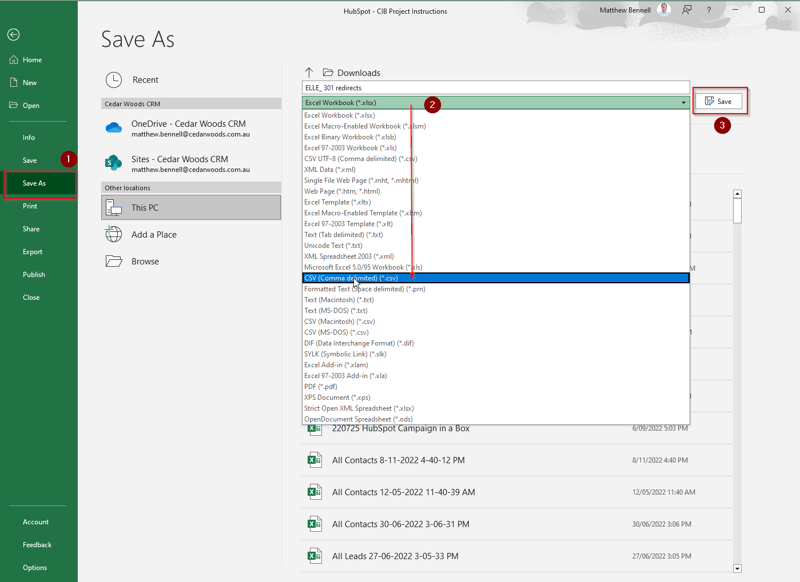Click Close in the sidebar
800x582 pixels.
click(31, 297)
